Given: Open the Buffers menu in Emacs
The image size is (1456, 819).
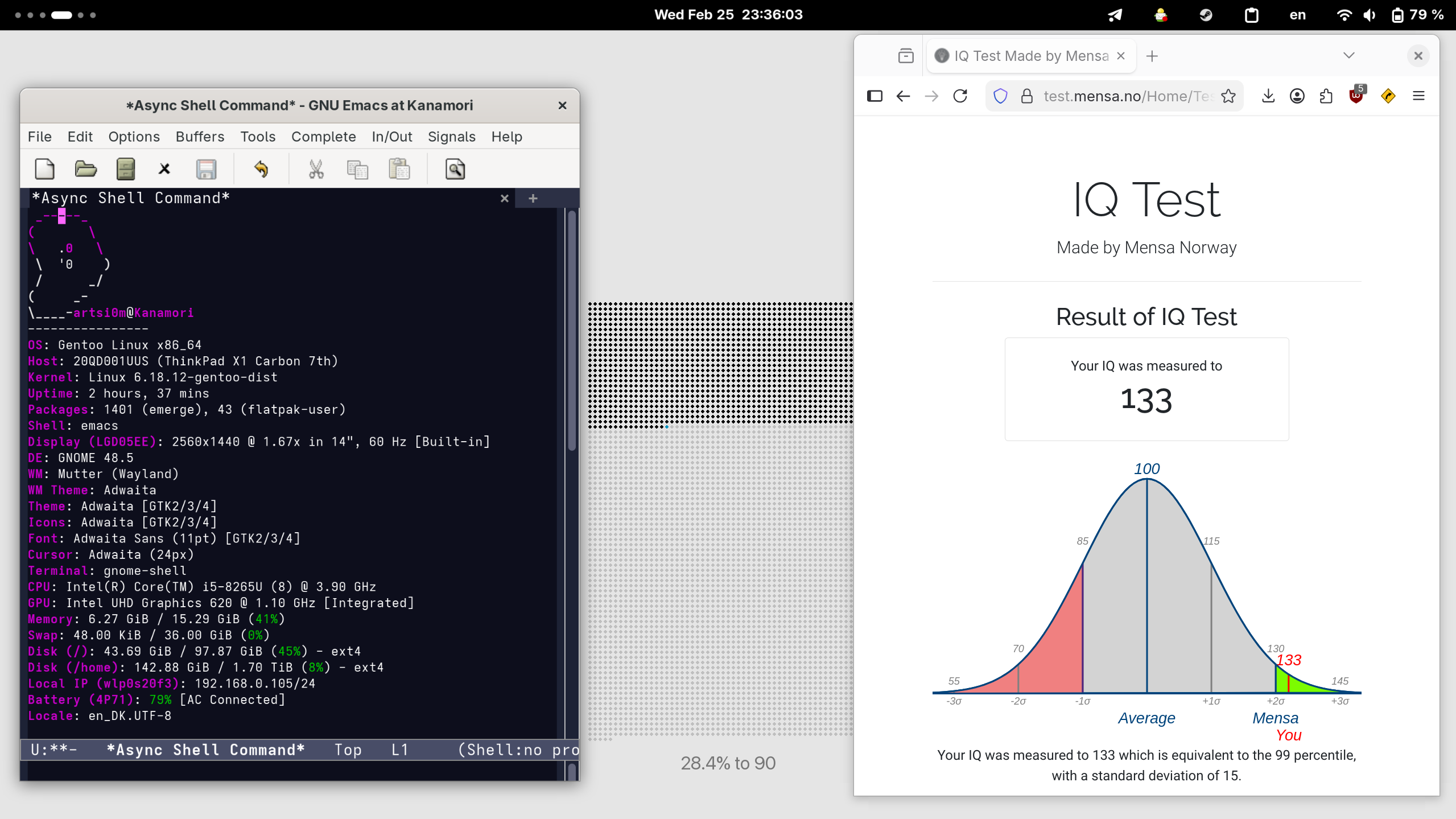Looking at the screenshot, I should tap(200, 137).
